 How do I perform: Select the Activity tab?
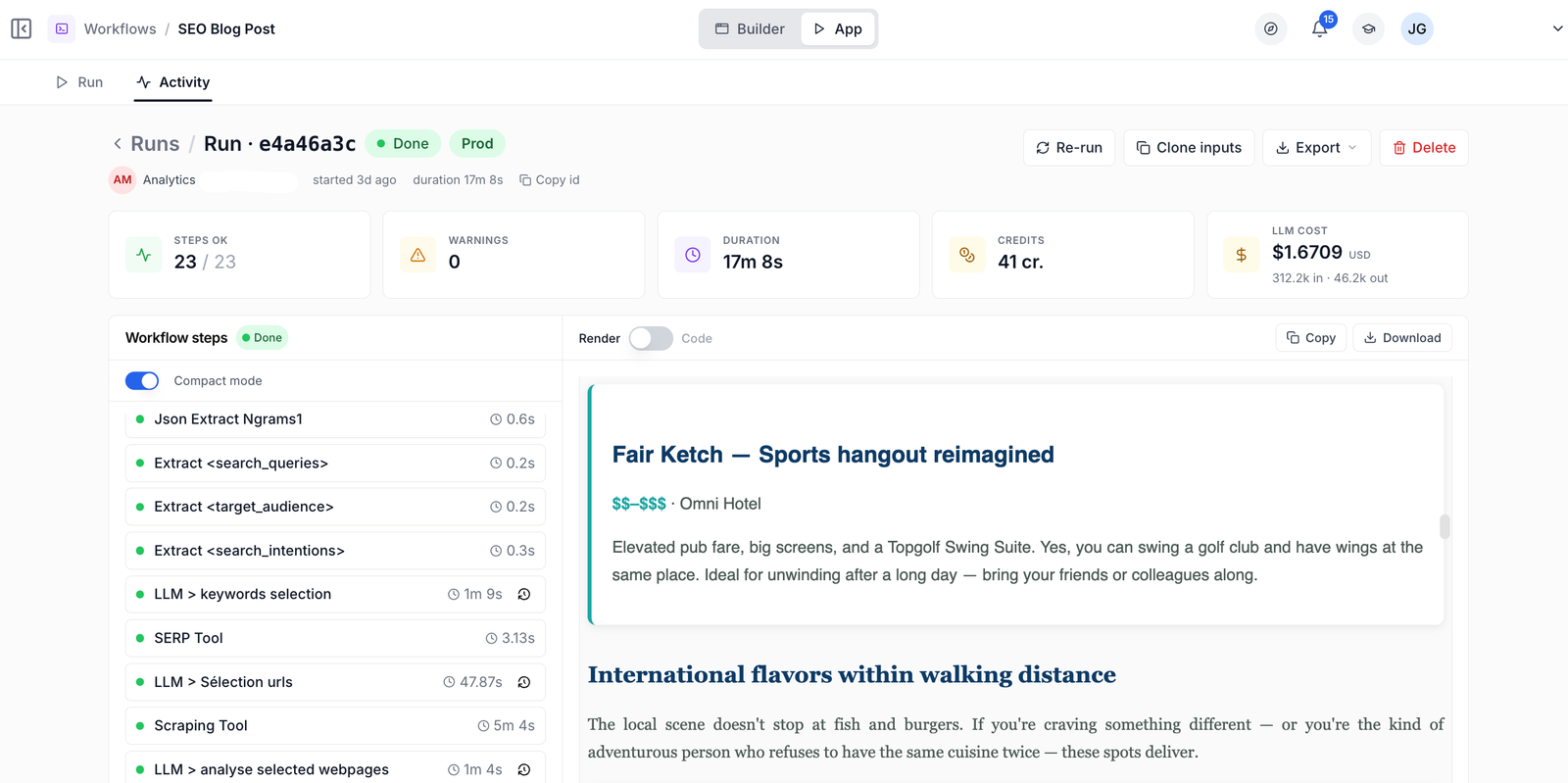172,82
